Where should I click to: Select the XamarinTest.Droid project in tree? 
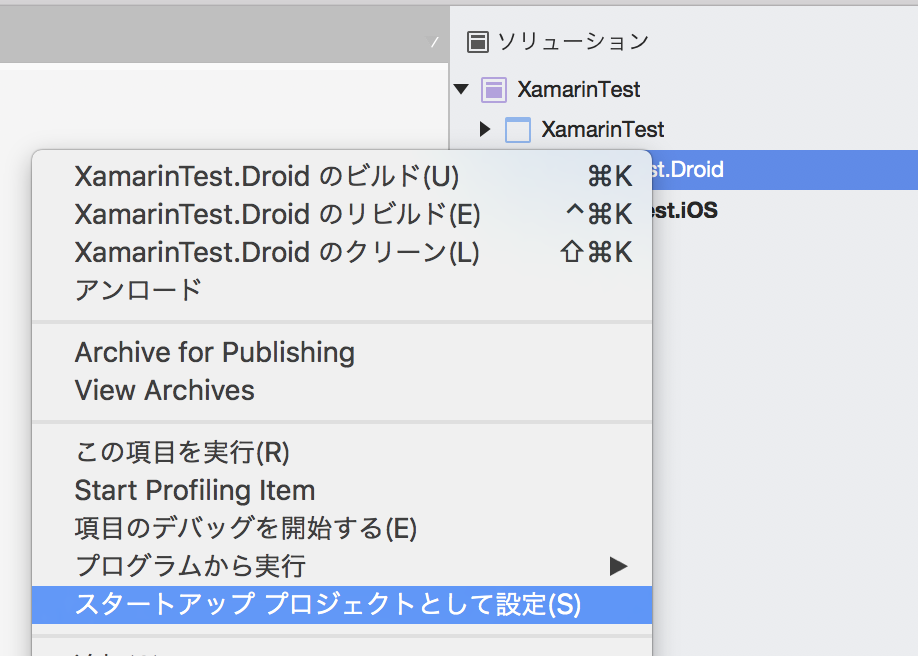tap(785, 169)
